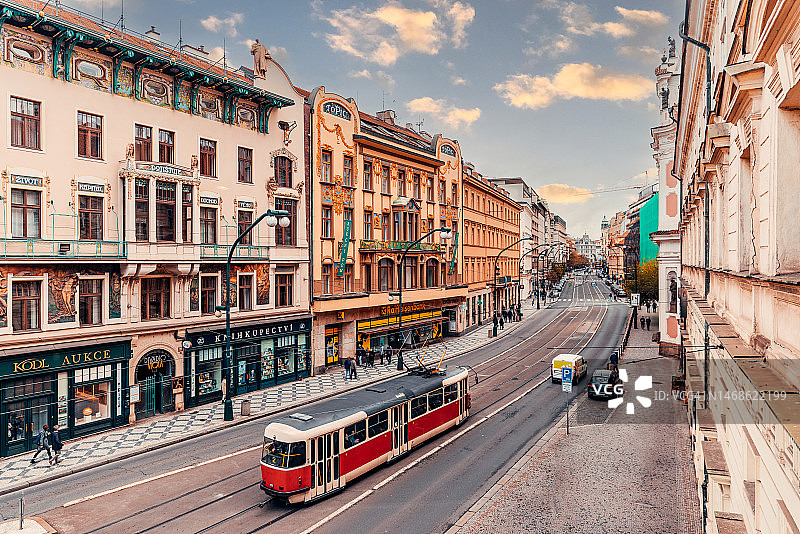
Task: Click the KODL shop display window
Action: coord(92,399)
